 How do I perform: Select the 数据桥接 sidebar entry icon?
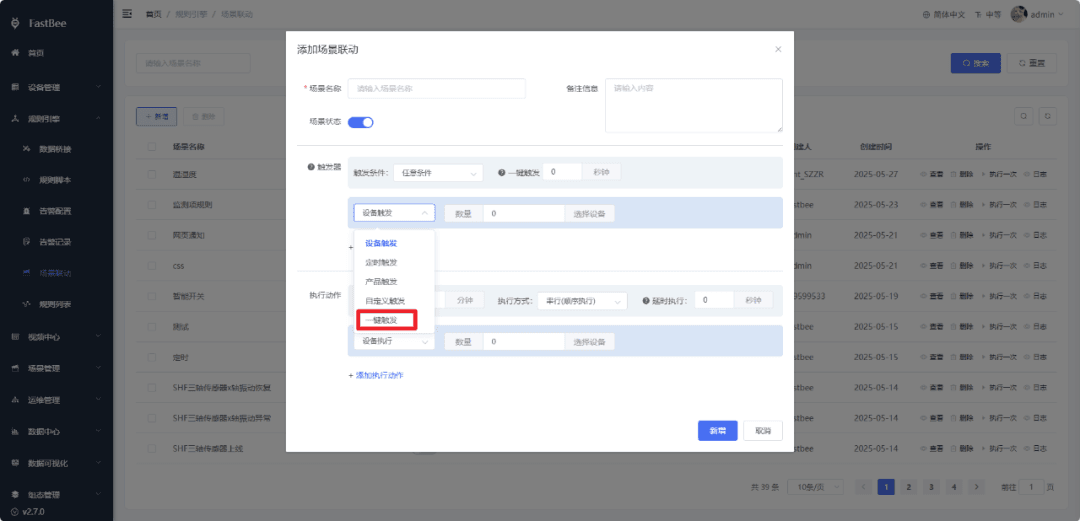tap(26, 149)
